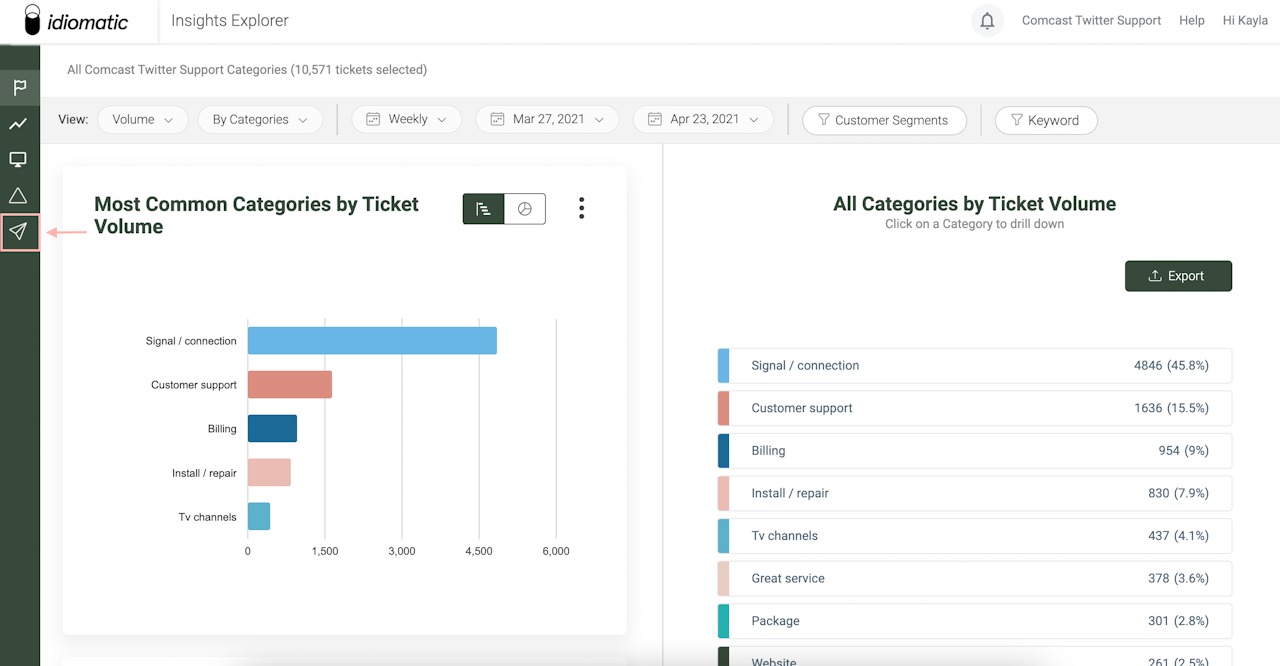Open the three-dot chart options menu

coord(581,208)
